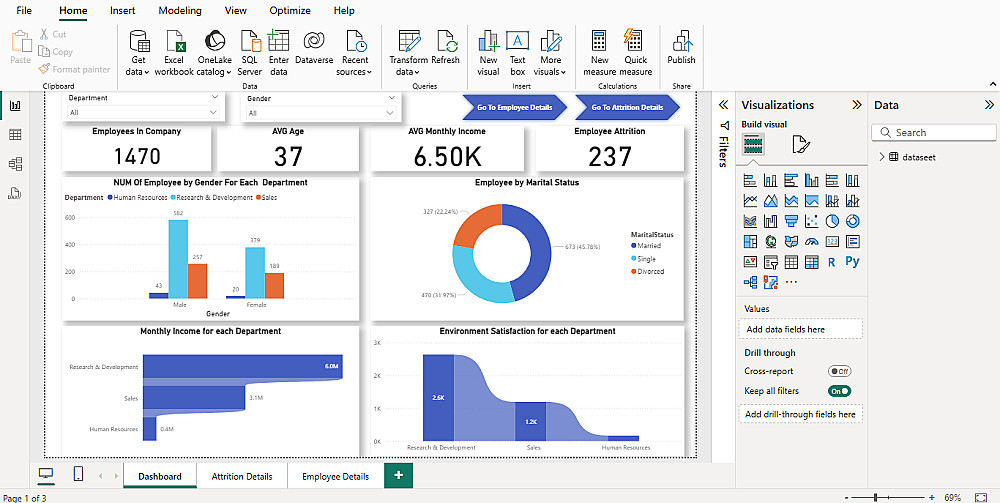Open the Table view in left sidebar
This screenshot has width=1000, height=503.
pyautogui.click(x=15, y=135)
